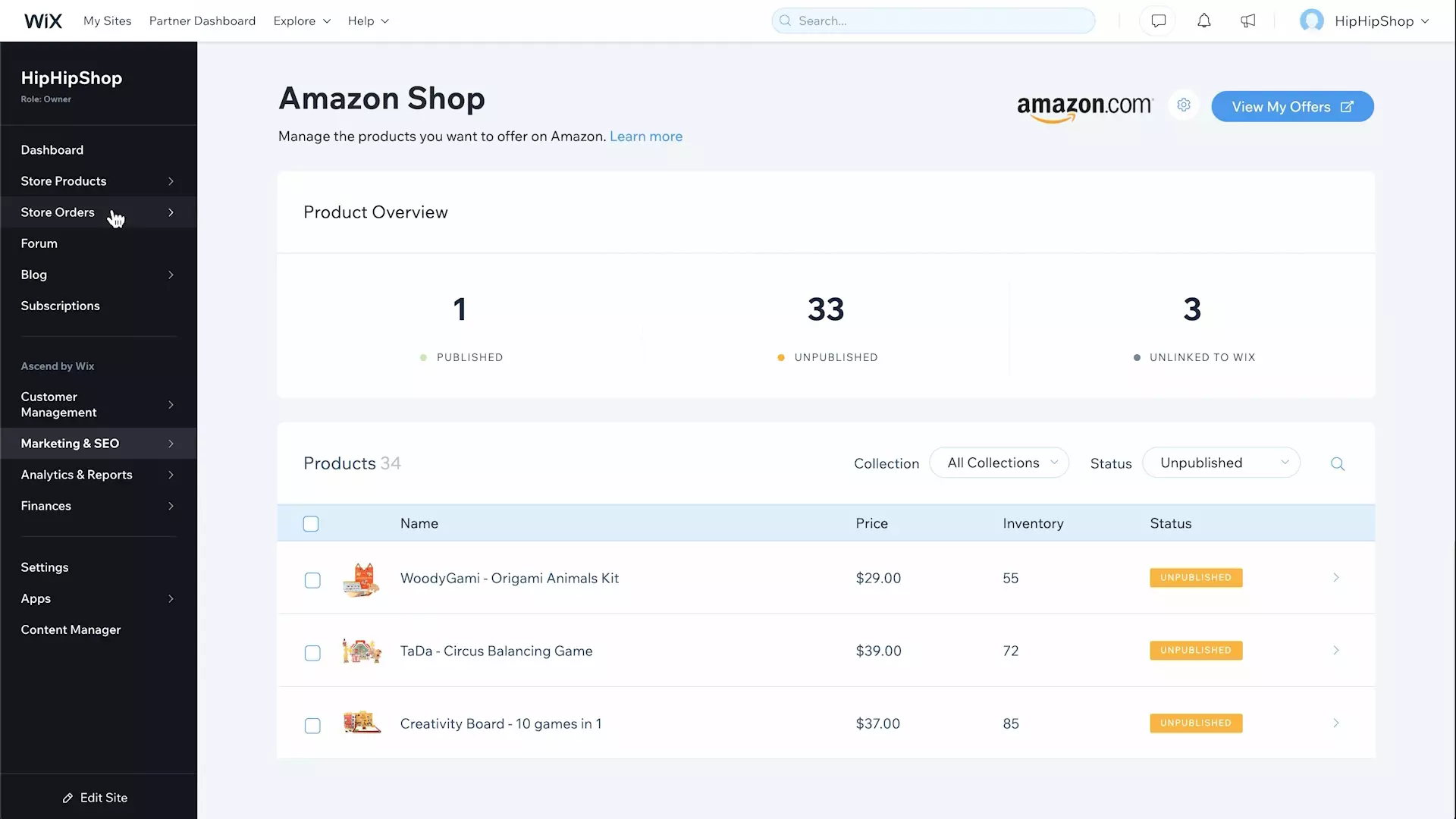Expand Store Products submenu arrow
Screen dimensions: 1456x819
coord(171,181)
